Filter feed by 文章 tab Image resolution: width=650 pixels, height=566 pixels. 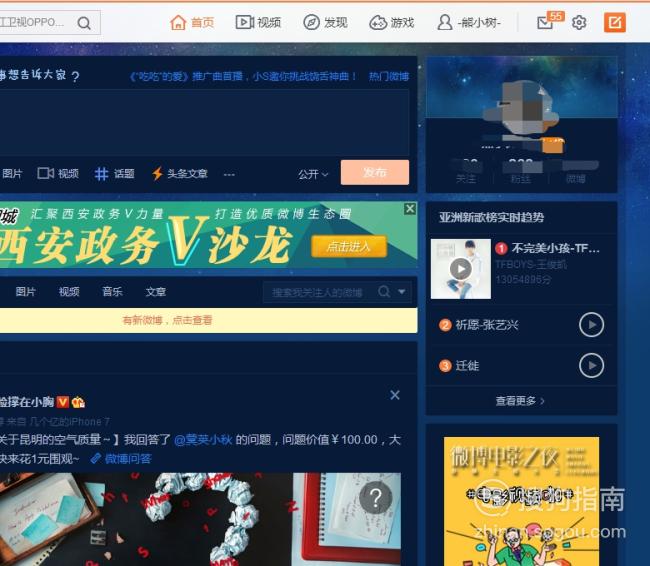pos(156,292)
